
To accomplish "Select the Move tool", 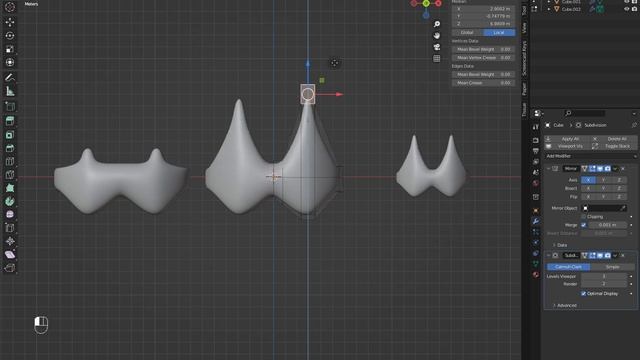I will coord(10,22).
